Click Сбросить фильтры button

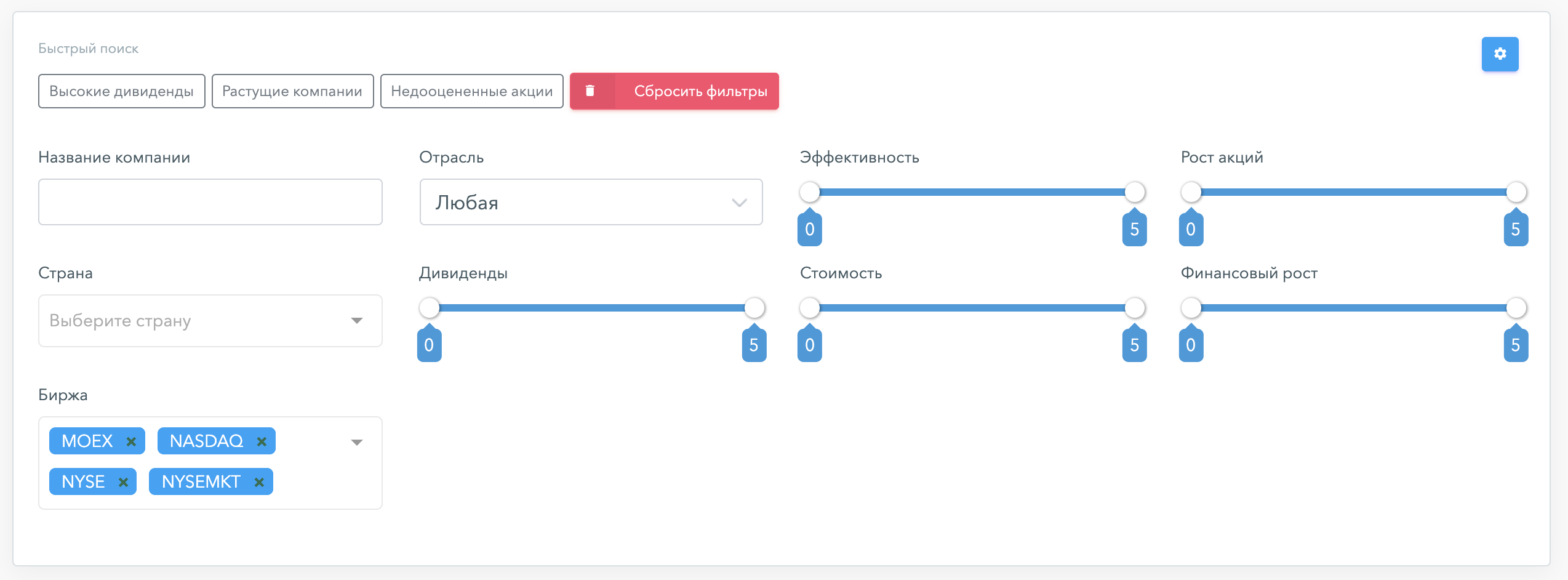[x=674, y=91]
